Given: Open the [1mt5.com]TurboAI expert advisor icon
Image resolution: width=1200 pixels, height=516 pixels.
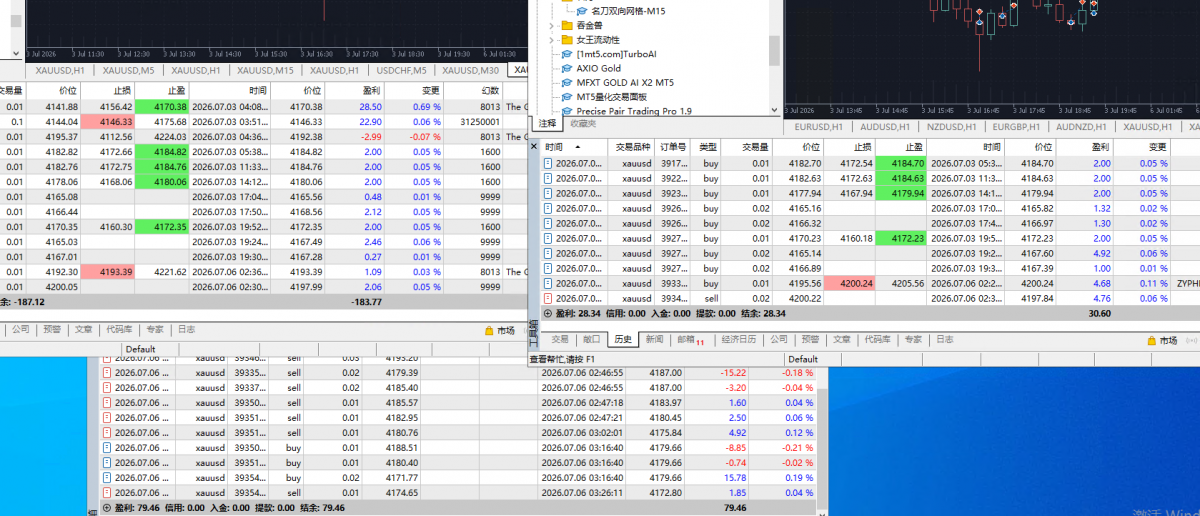Looking at the screenshot, I should point(567,54).
